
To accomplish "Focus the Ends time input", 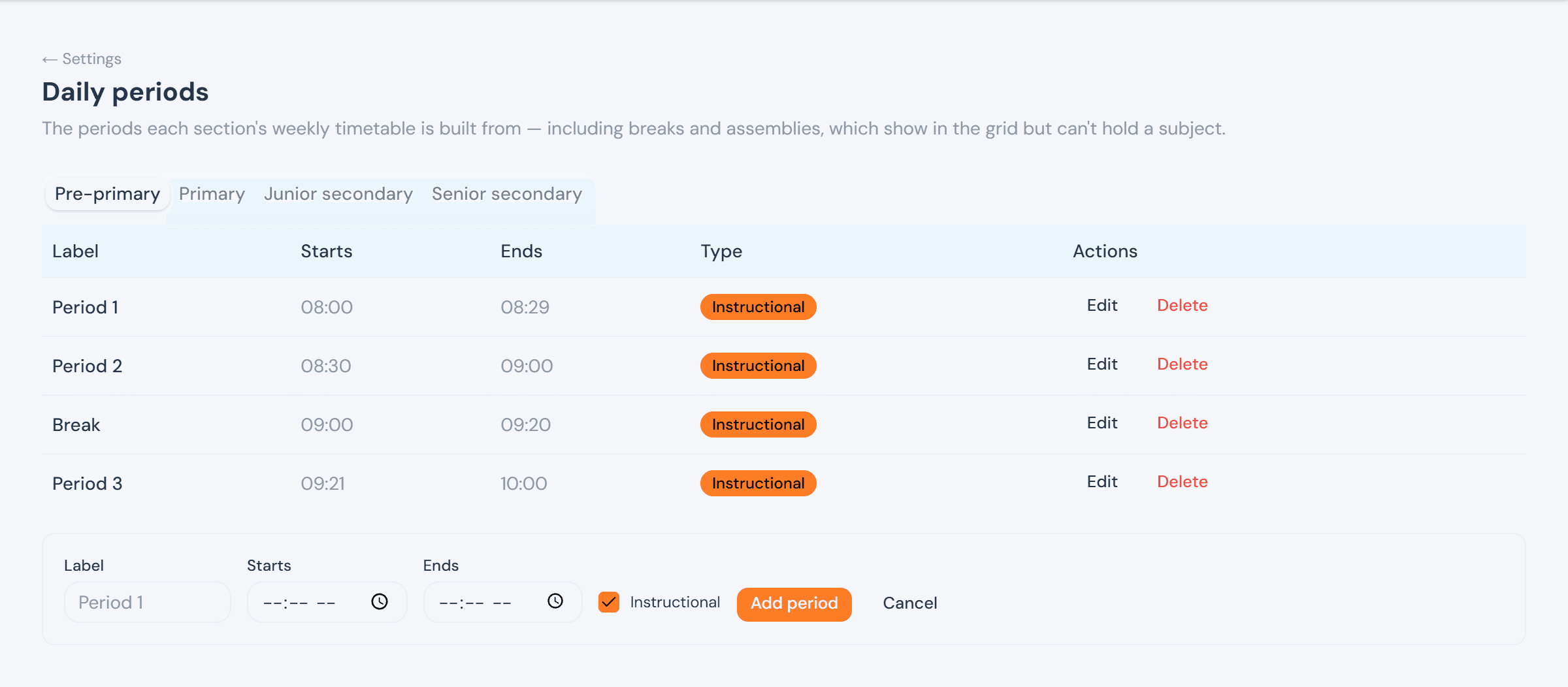I will (502, 602).
